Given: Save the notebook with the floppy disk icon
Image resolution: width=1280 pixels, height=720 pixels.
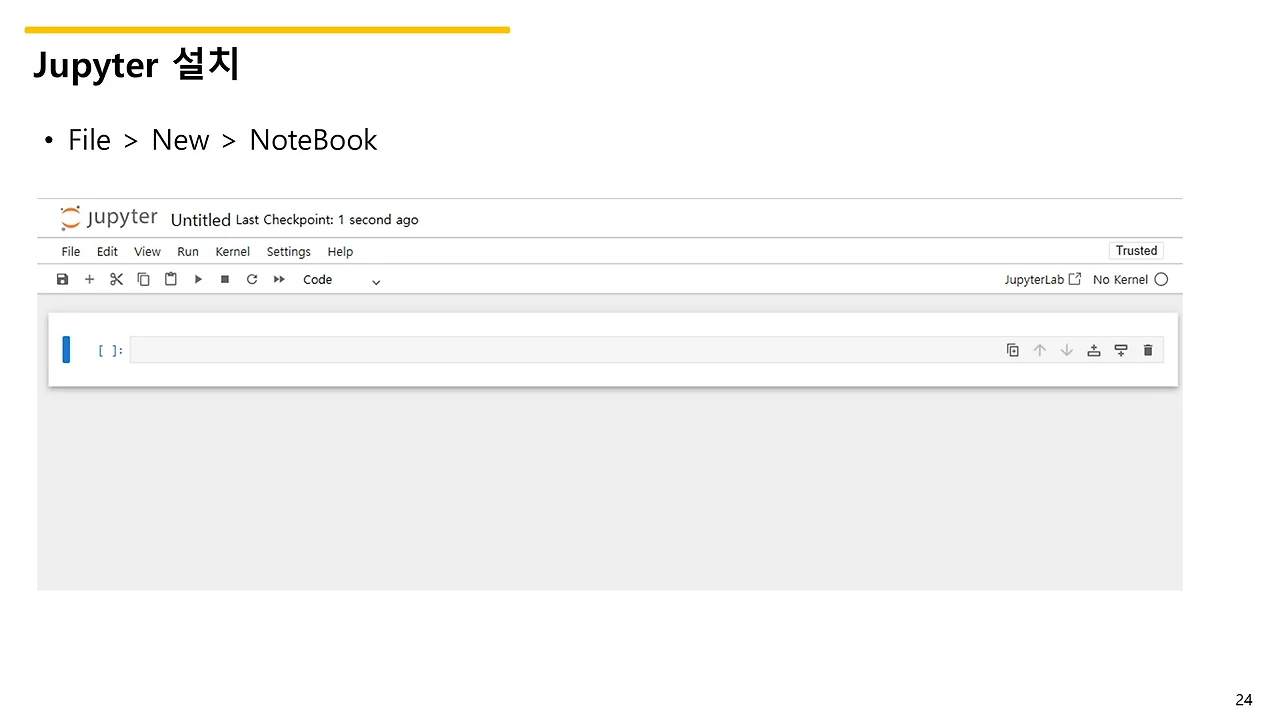Looking at the screenshot, I should 62,280.
